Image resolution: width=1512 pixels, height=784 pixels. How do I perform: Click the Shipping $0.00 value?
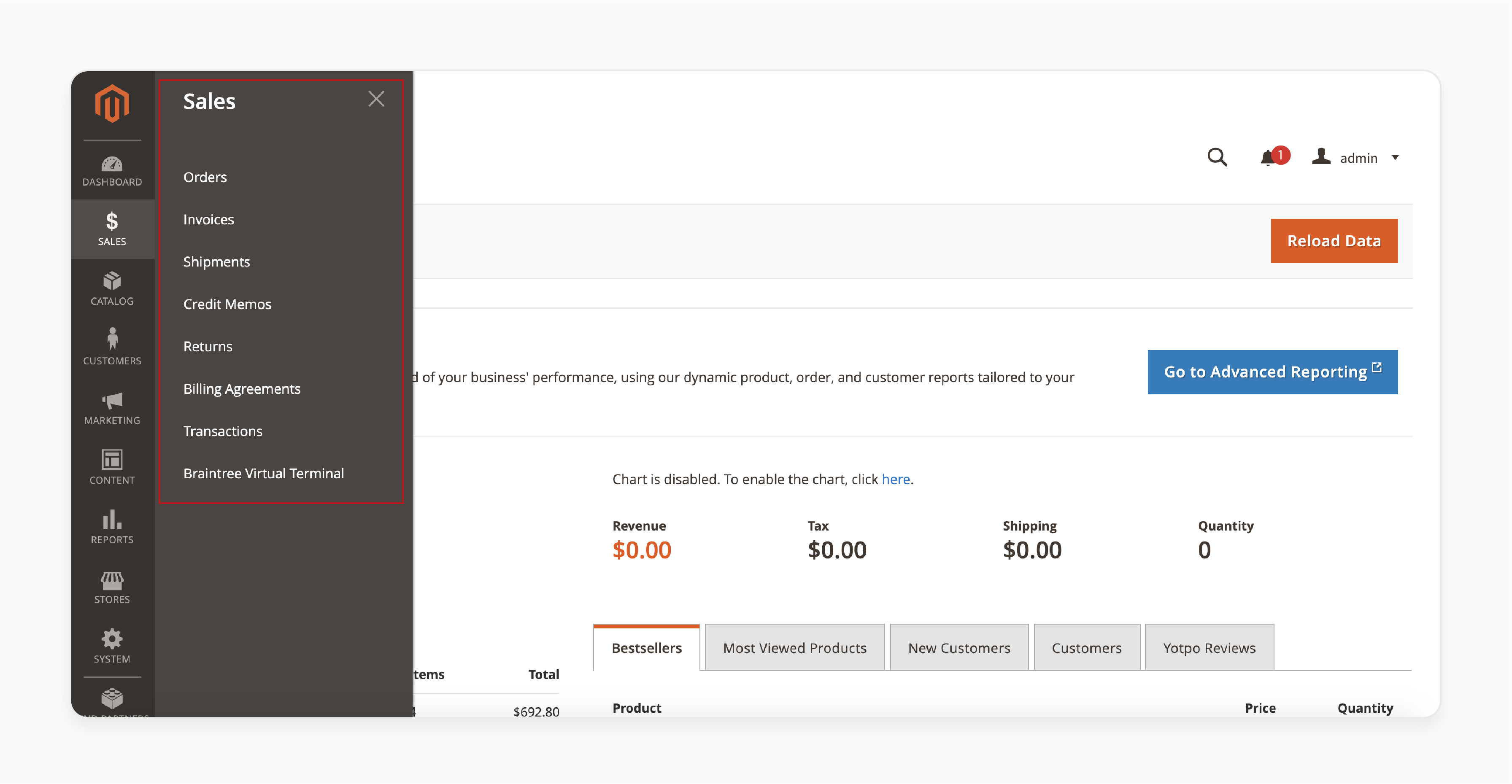coord(1032,550)
